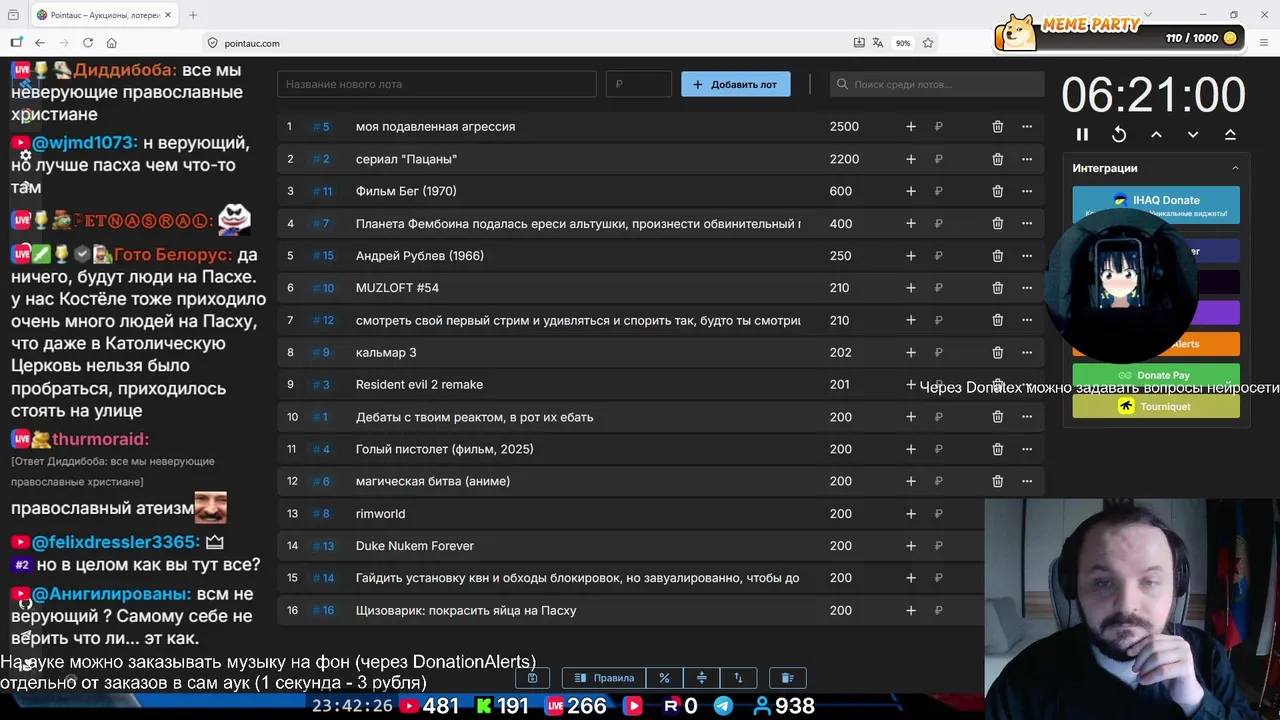
Task: Delete the кальмар 3 lot
Action: [997, 353]
